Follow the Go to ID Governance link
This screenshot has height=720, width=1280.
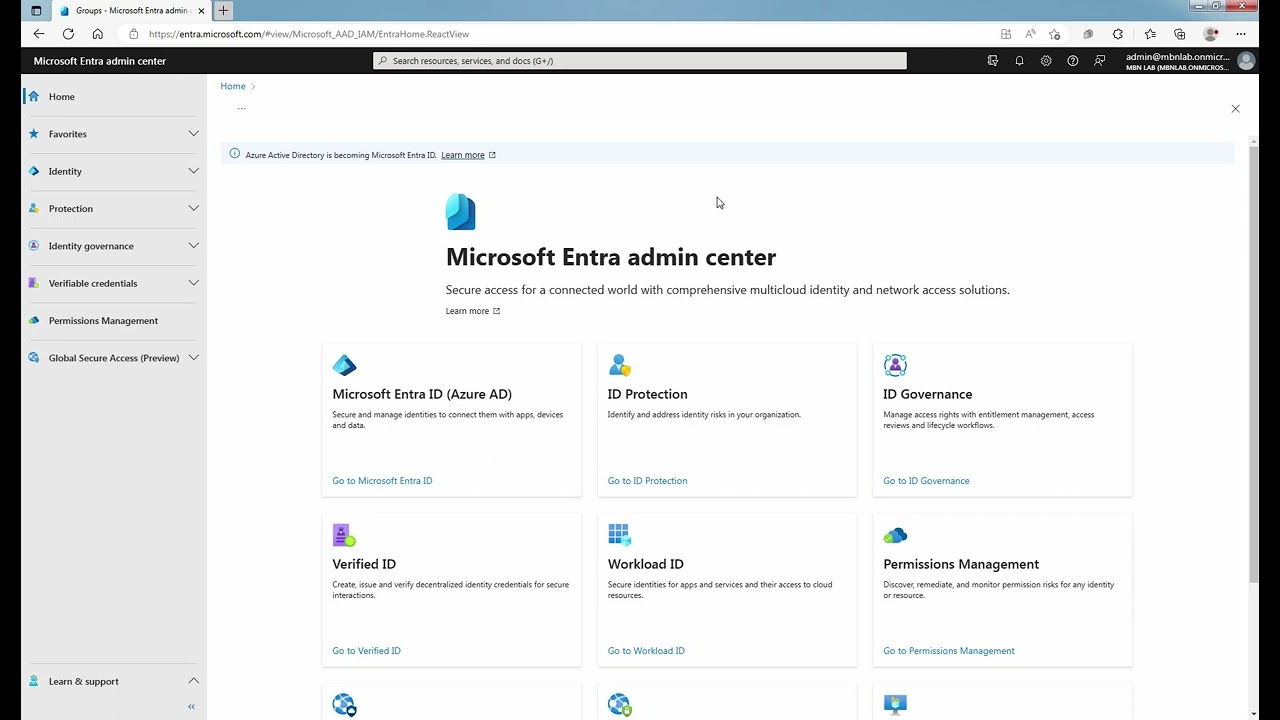point(926,481)
